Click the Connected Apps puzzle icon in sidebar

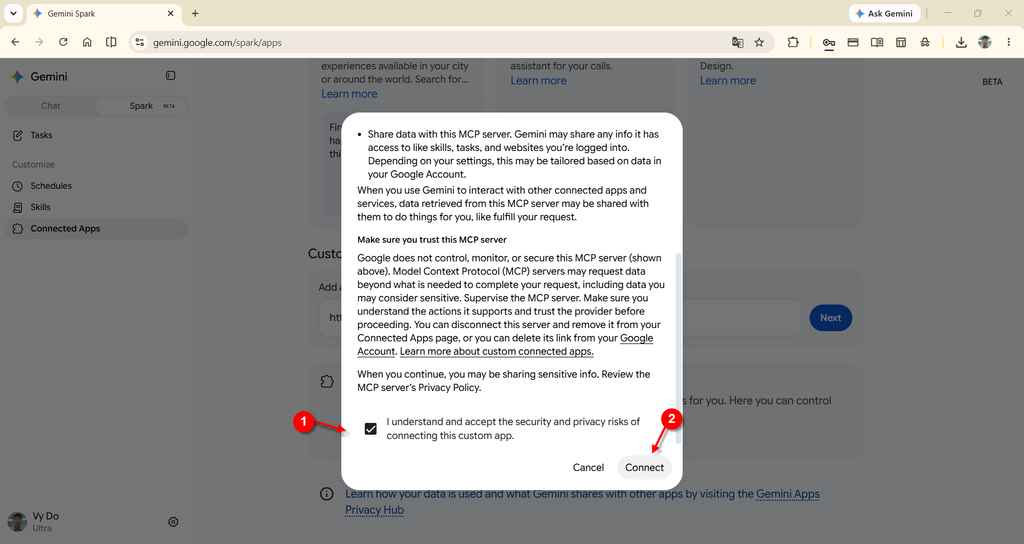18,229
